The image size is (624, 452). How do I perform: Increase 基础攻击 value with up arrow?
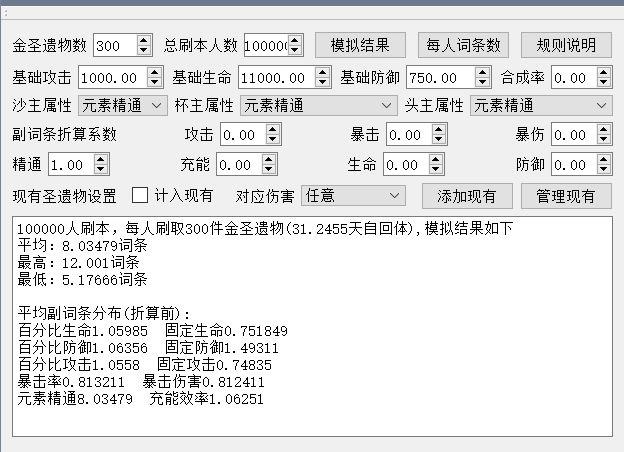click(x=154, y=72)
